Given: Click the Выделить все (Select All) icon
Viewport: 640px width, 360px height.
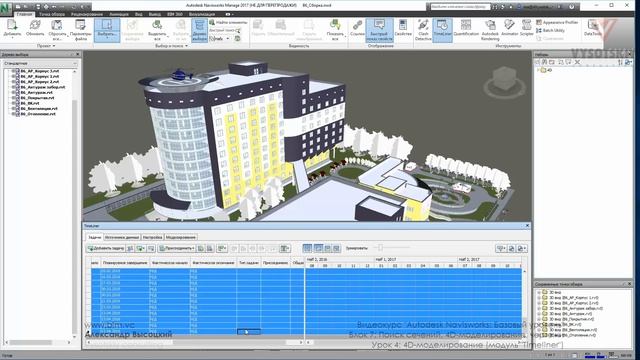Looking at the screenshot, I should click(157, 29).
